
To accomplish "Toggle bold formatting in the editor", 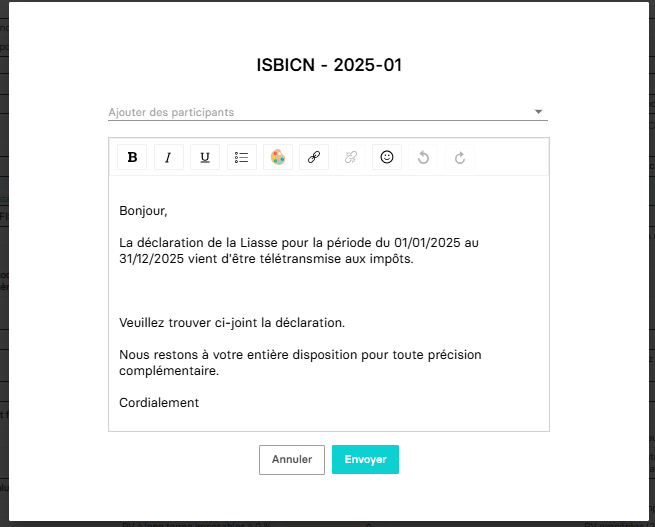I will click(132, 158).
